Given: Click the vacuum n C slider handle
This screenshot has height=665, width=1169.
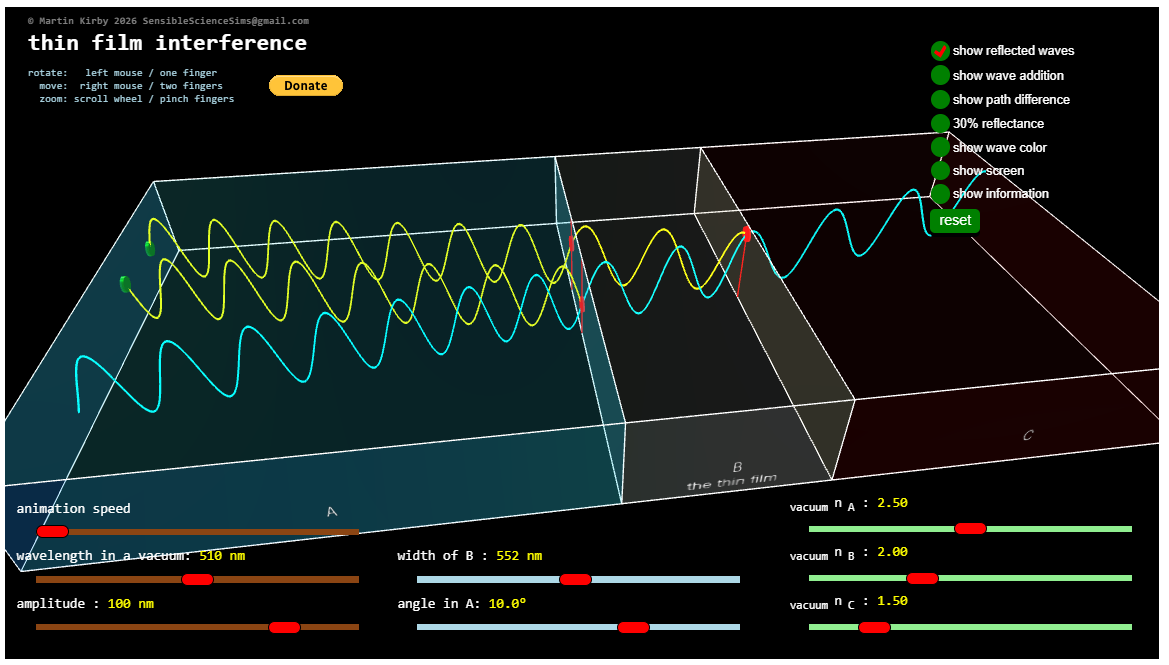Looking at the screenshot, I should coord(874,627).
